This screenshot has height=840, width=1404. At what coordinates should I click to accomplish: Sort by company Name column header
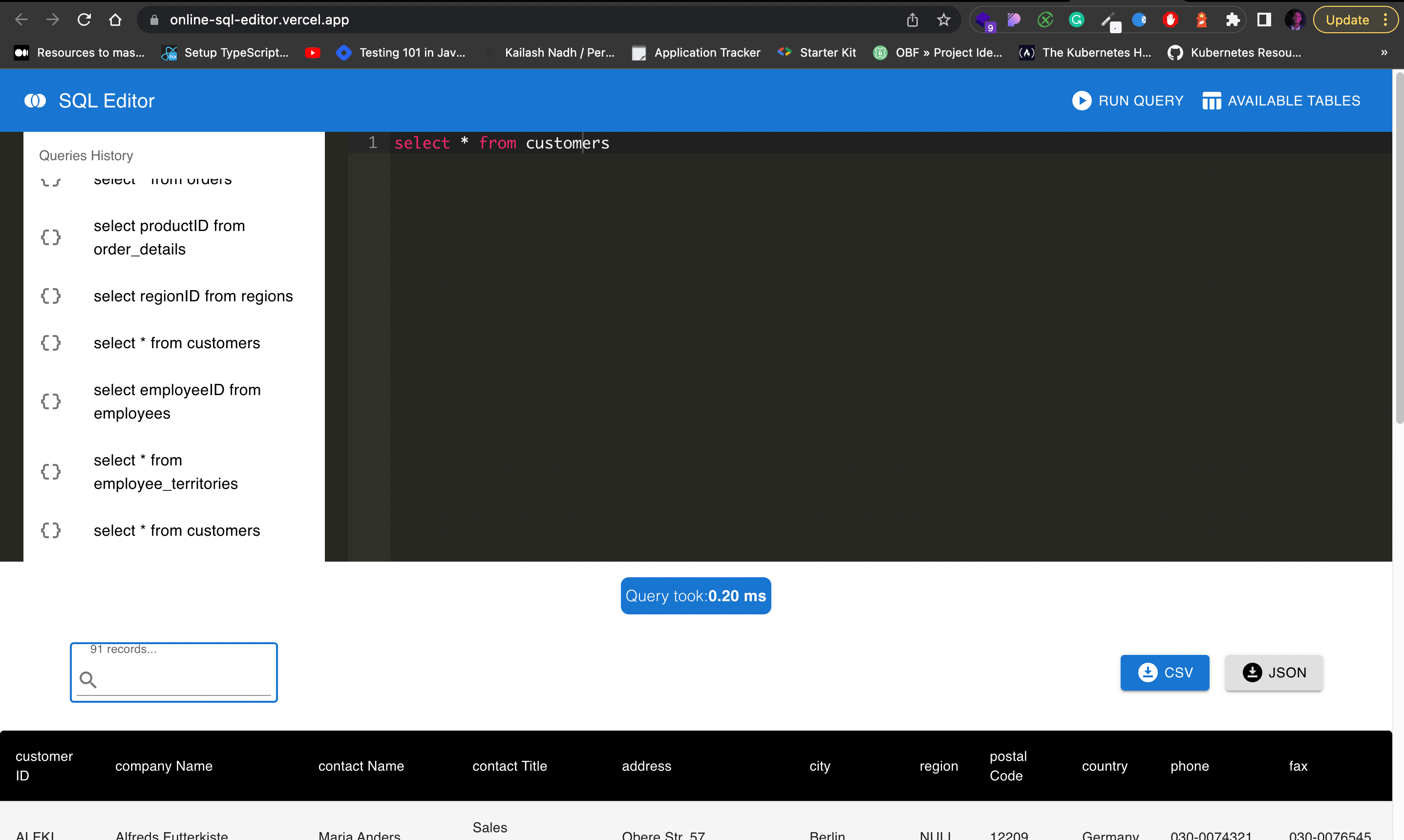(164, 766)
